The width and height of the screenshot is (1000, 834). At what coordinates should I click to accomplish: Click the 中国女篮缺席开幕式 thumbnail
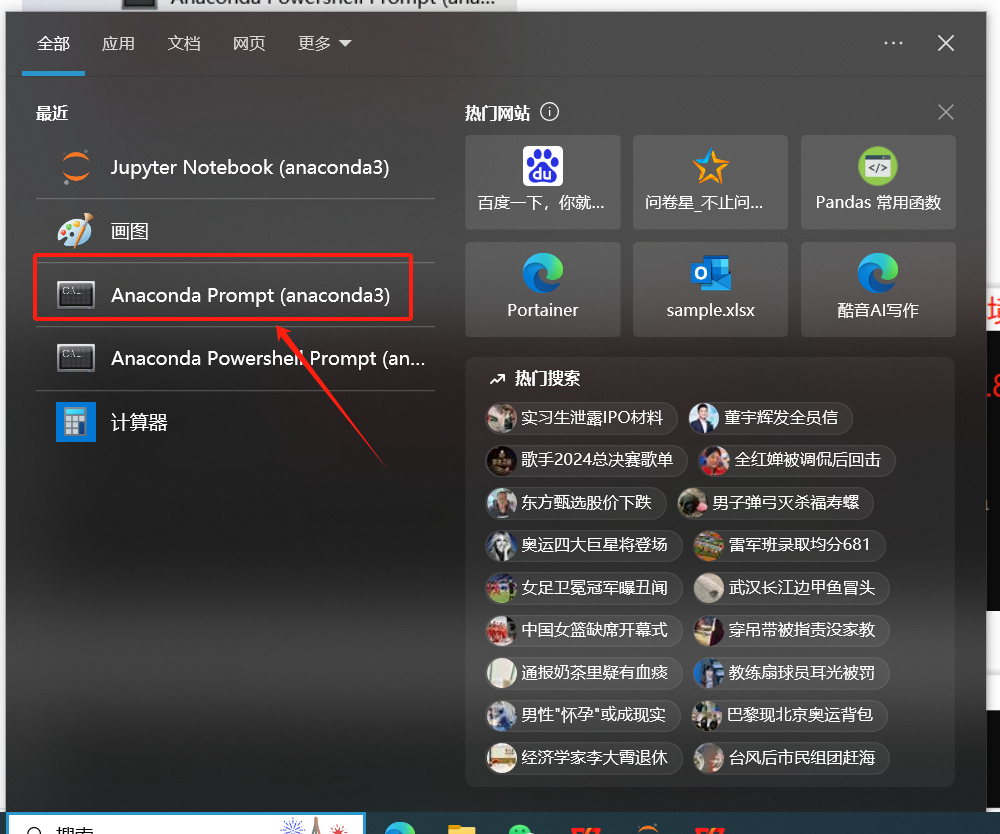(x=501, y=630)
